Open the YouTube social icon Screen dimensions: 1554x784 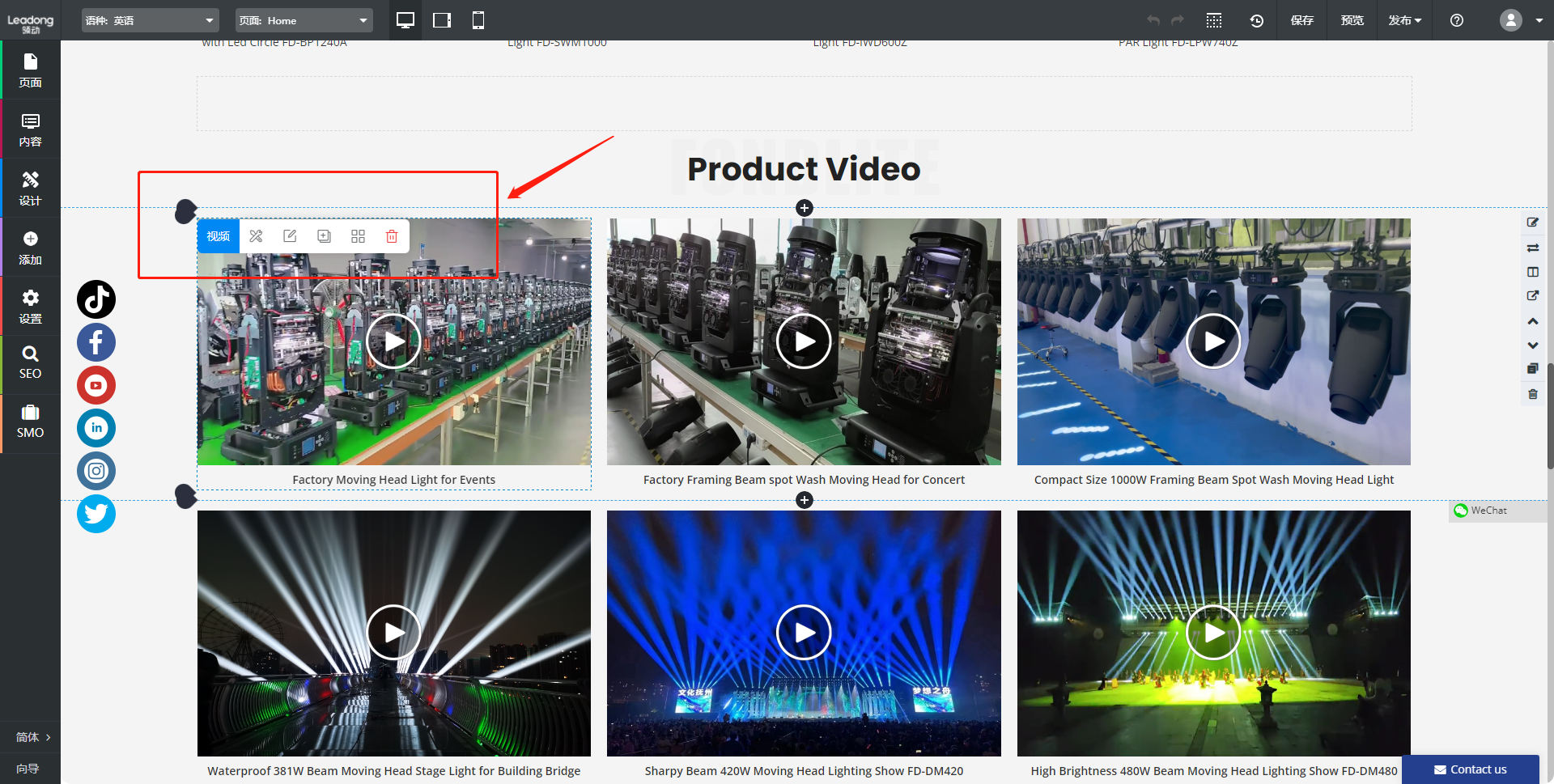point(96,385)
